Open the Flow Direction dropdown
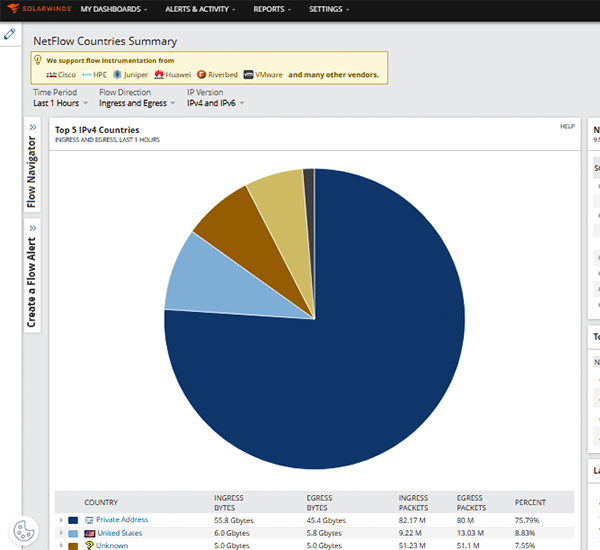This screenshot has height=550, width=600. point(137,103)
